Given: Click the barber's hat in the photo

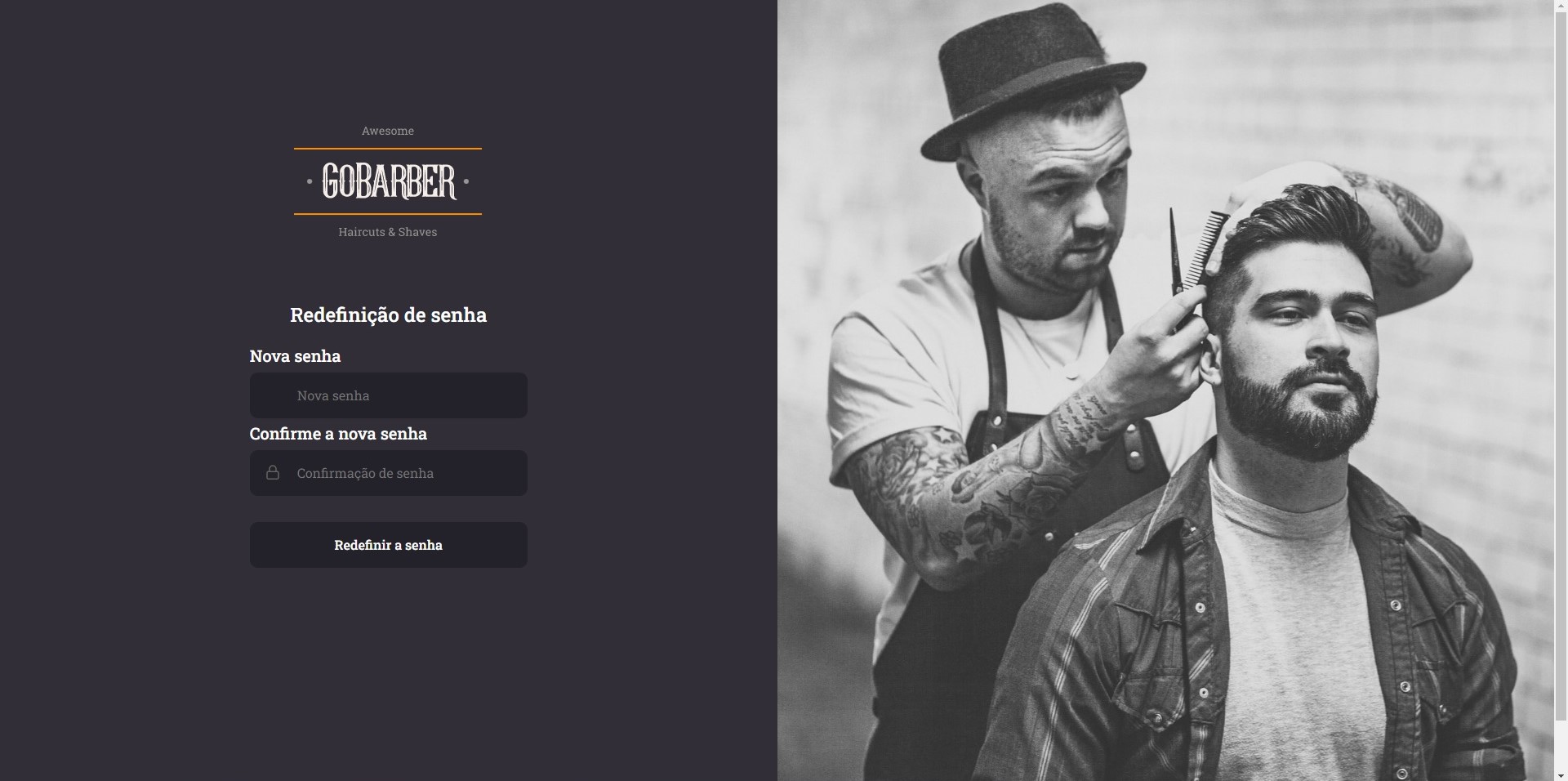Looking at the screenshot, I should 1030,80.
